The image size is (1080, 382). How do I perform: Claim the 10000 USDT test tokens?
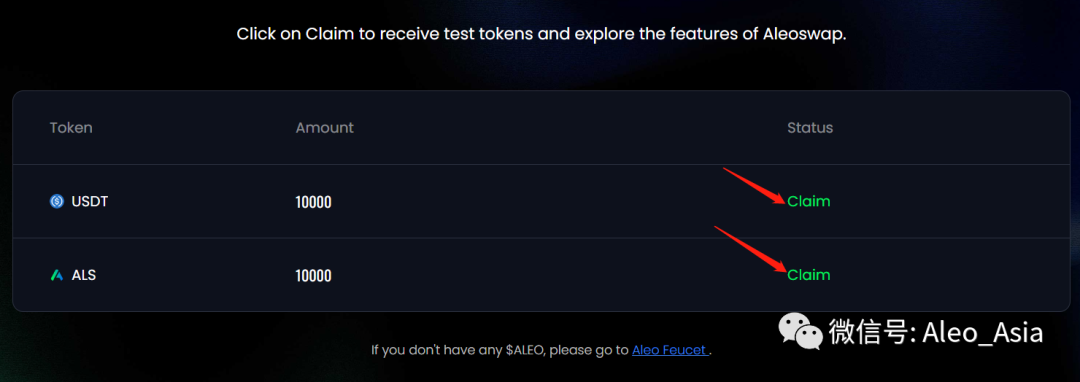(809, 202)
